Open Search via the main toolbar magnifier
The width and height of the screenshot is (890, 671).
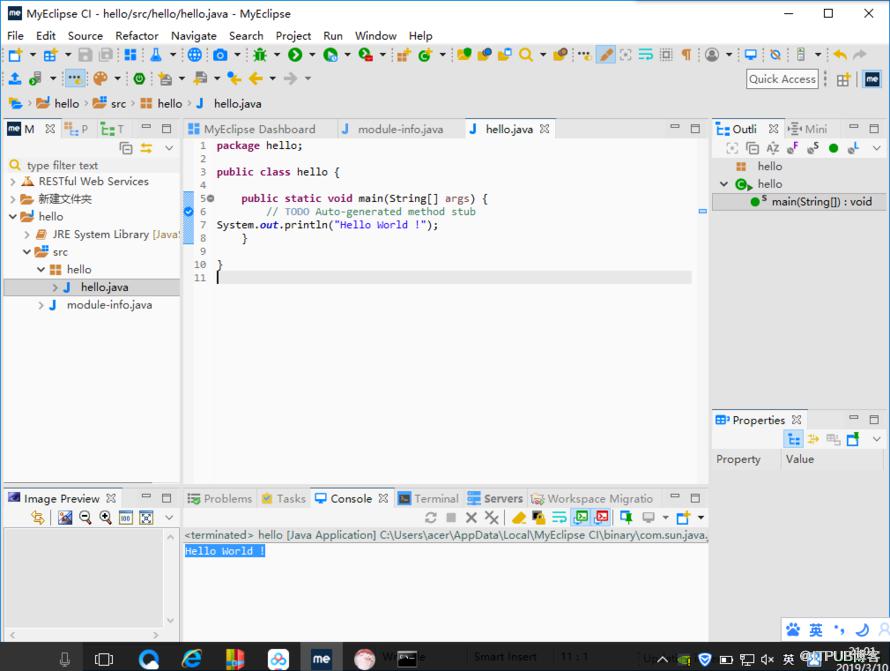pos(526,54)
